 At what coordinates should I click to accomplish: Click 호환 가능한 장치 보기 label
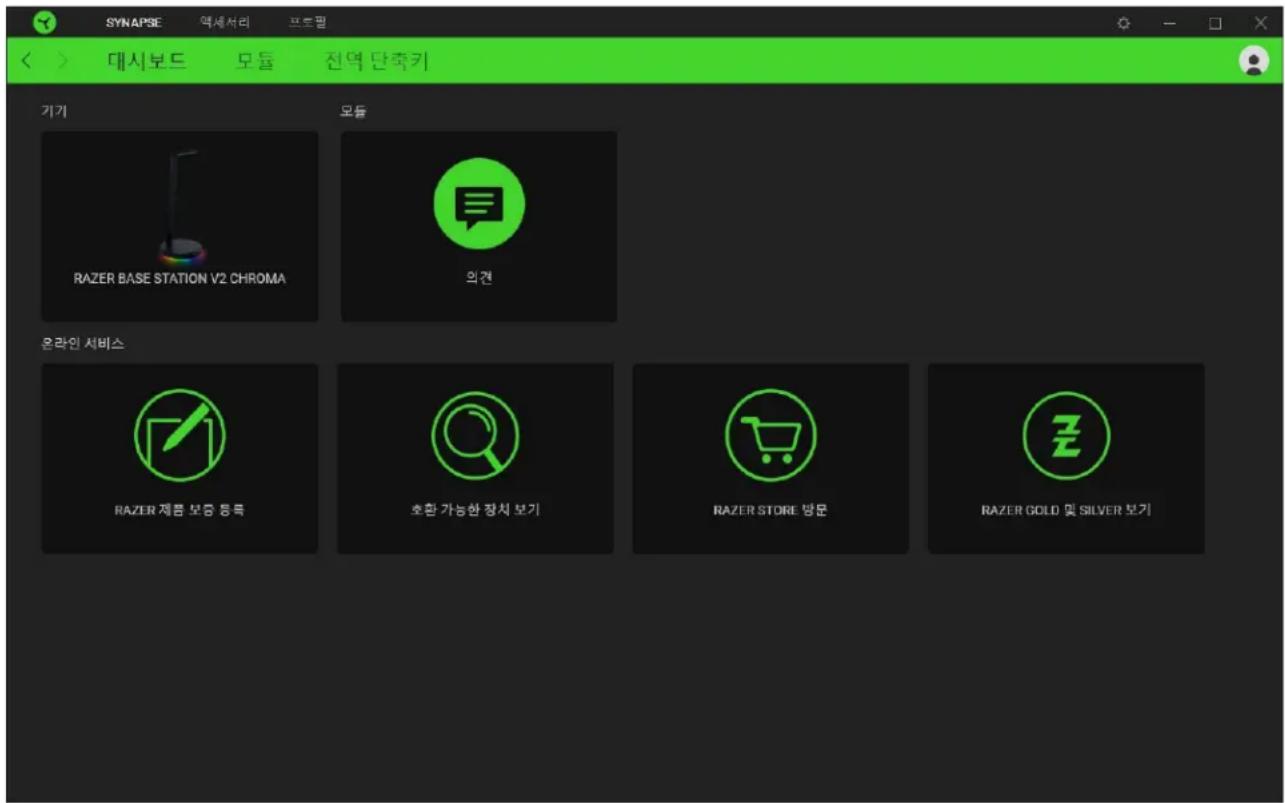click(x=475, y=510)
